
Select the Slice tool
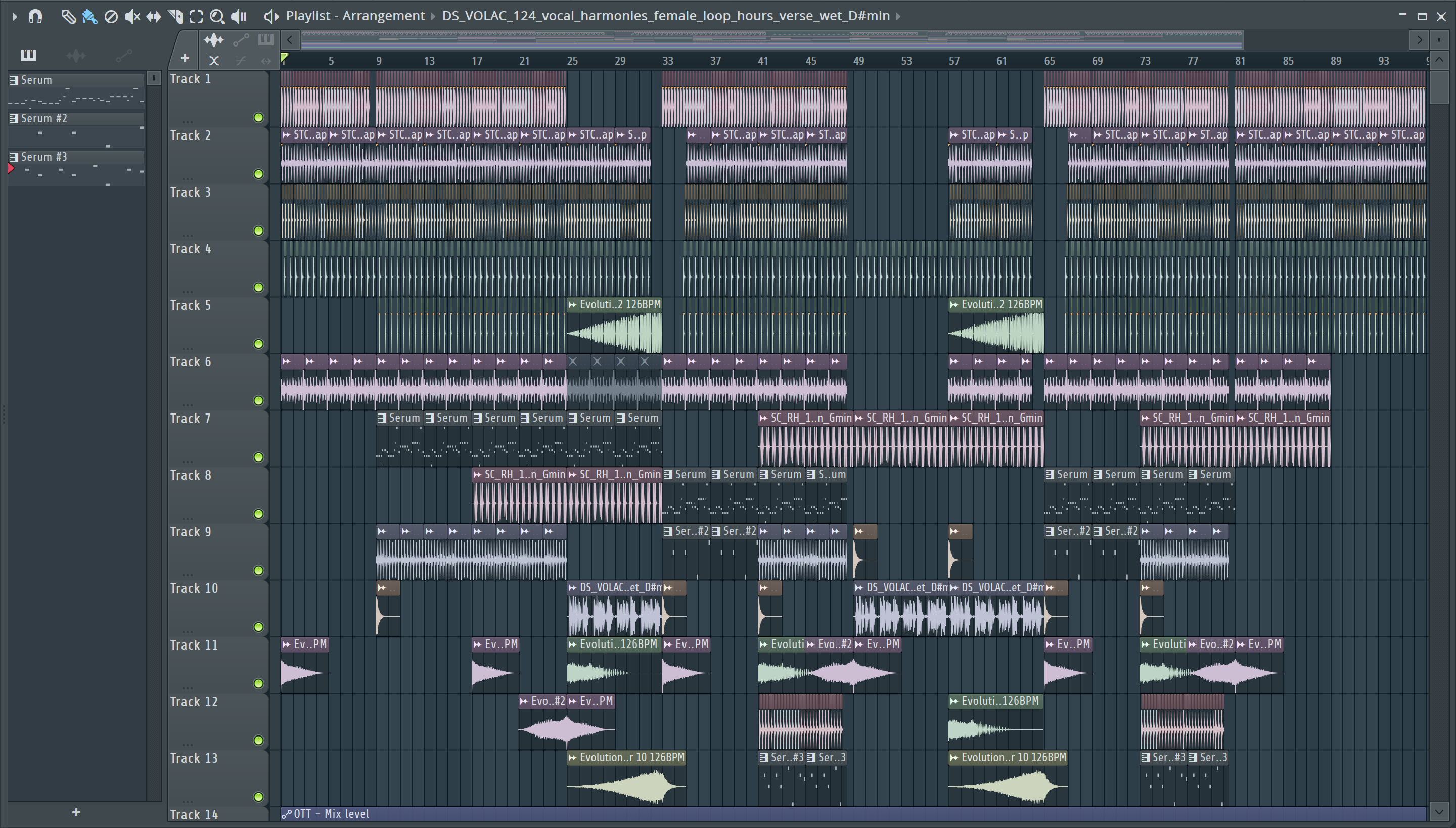pos(175,17)
